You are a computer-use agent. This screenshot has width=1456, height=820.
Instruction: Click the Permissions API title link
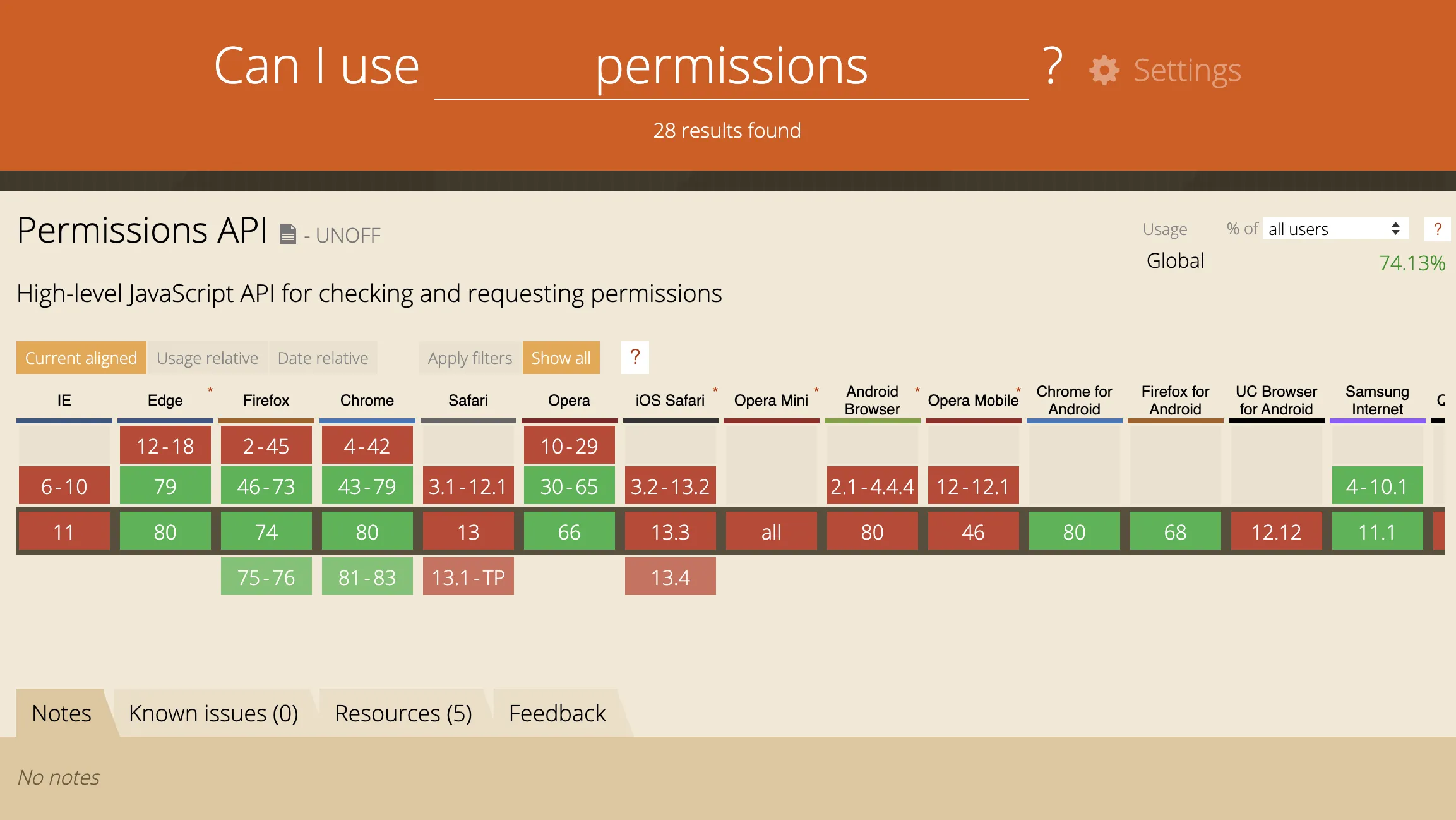143,230
